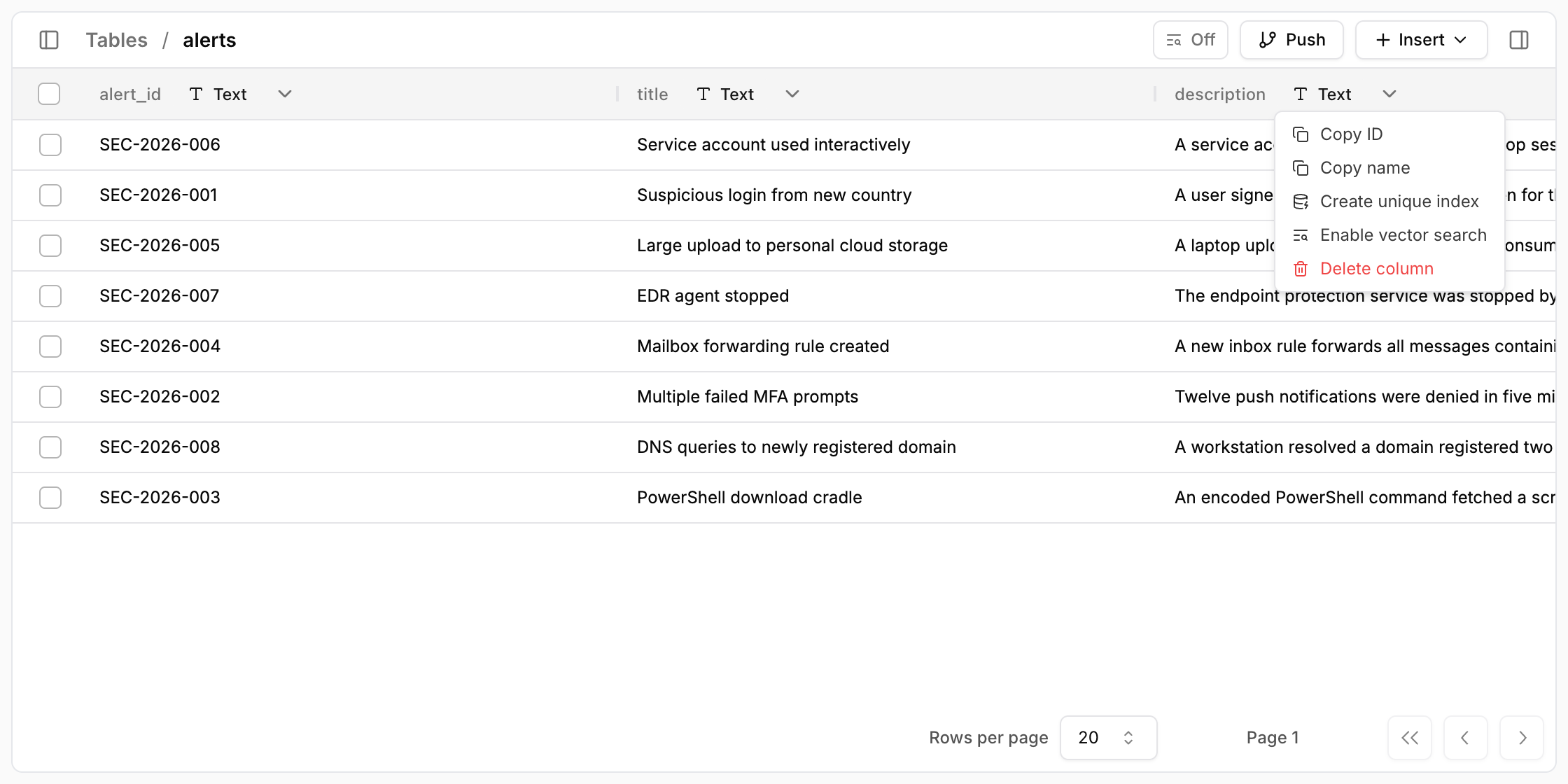This screenshot has height=784, width=1568.
Task: Click cell 'DNS queries to newly registered domain'
Action: pyautogui.click(x=797, y=447)
